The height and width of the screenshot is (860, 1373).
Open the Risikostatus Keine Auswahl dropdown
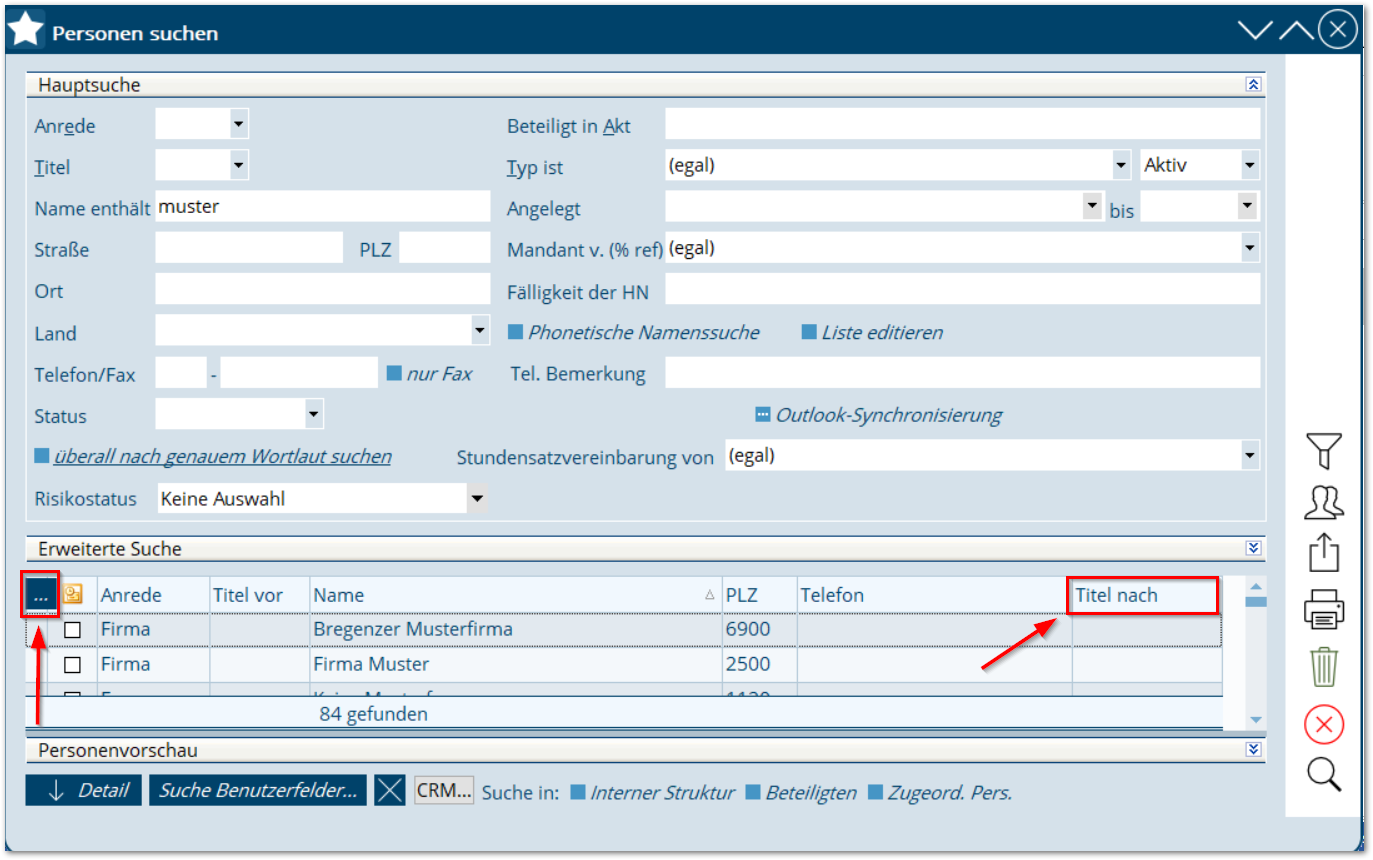pyautogui.click(x=477, y=497)
